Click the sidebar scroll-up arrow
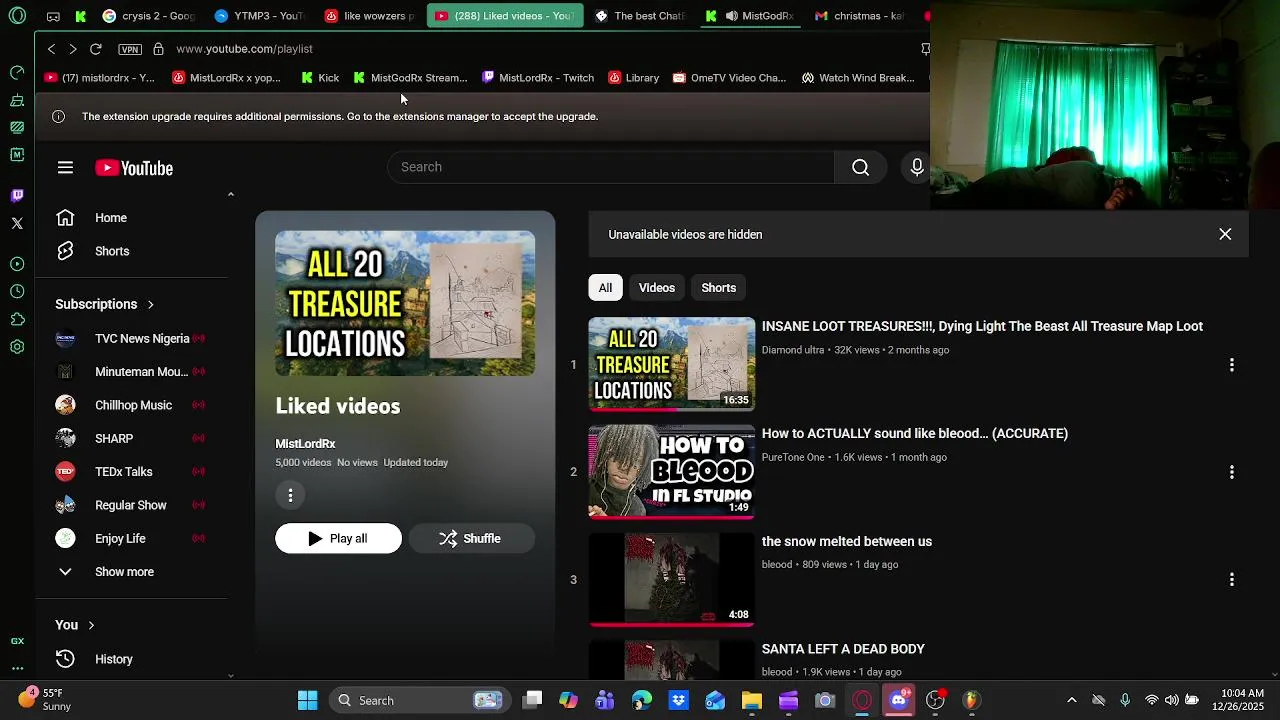Viewport: 1280px width, 720px height. [x=231, y=194]
